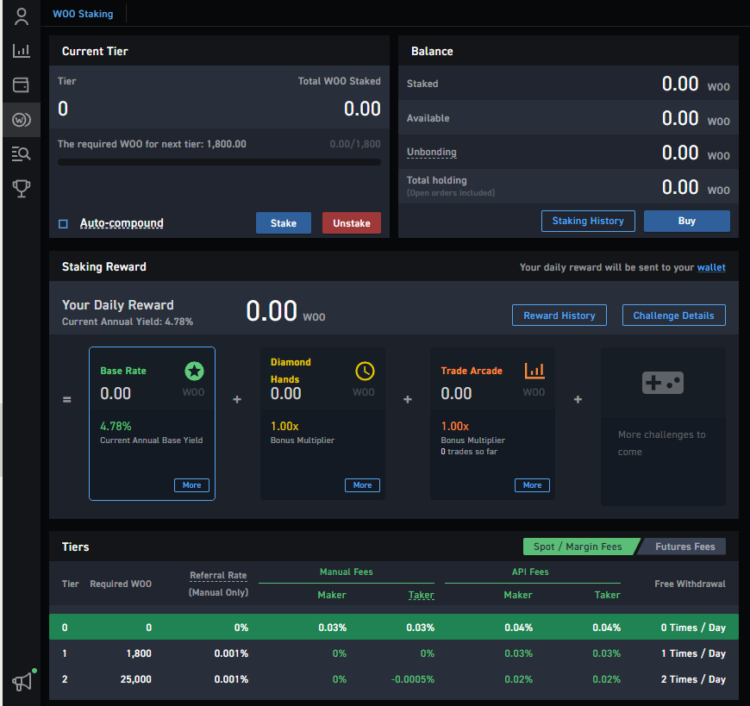The height and width of the screenshot is (706, 750).
Task: Switch to the Futures Fees toggle
Action: tap(685, 547)
